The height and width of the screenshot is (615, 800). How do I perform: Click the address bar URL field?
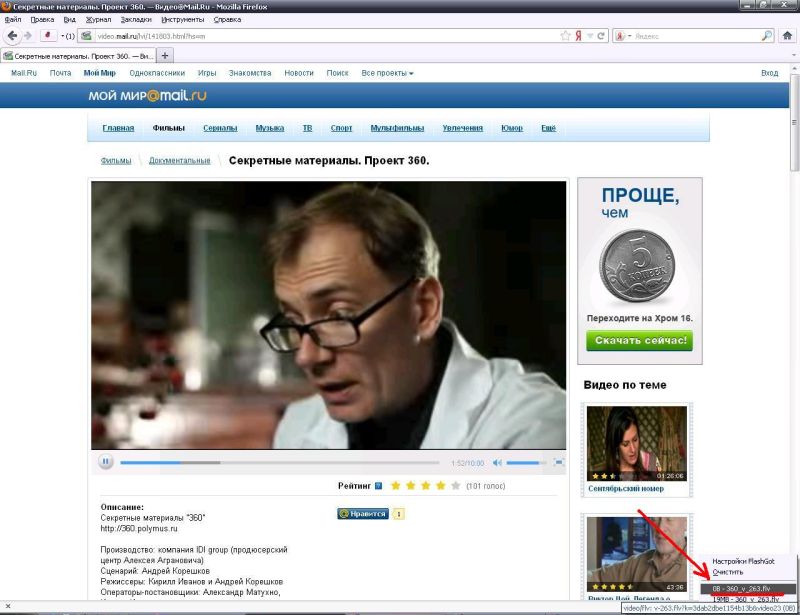pos(327,36)
